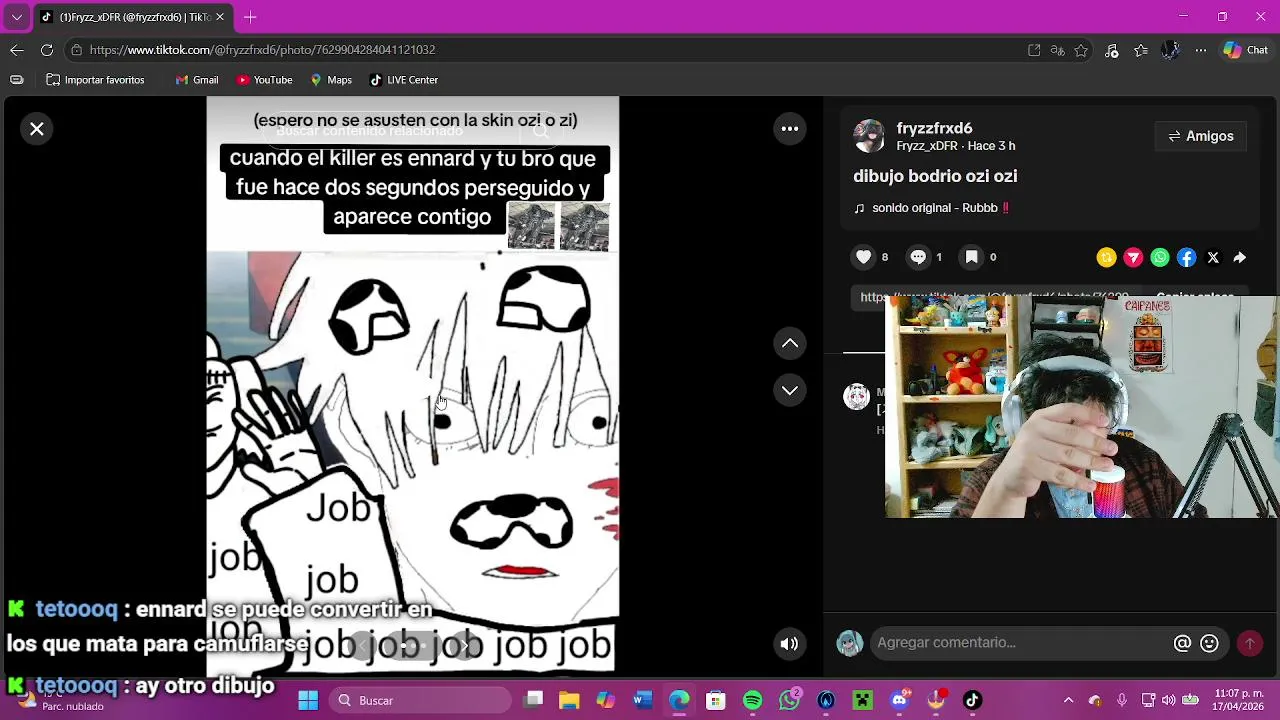Toggle favorites bar side icon

17,80
